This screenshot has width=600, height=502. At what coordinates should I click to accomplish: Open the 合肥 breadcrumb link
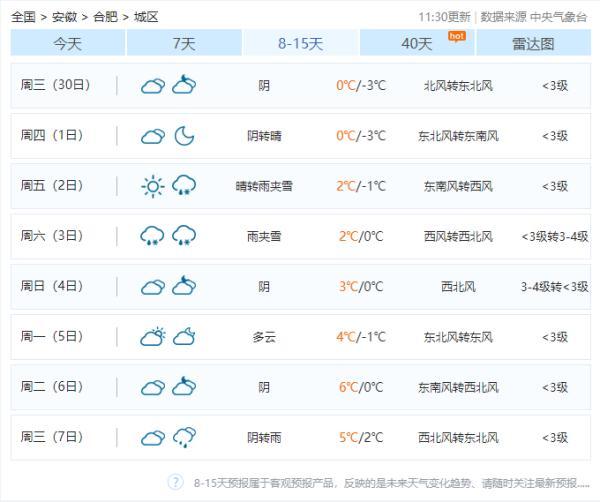click(x=105, y=17)
